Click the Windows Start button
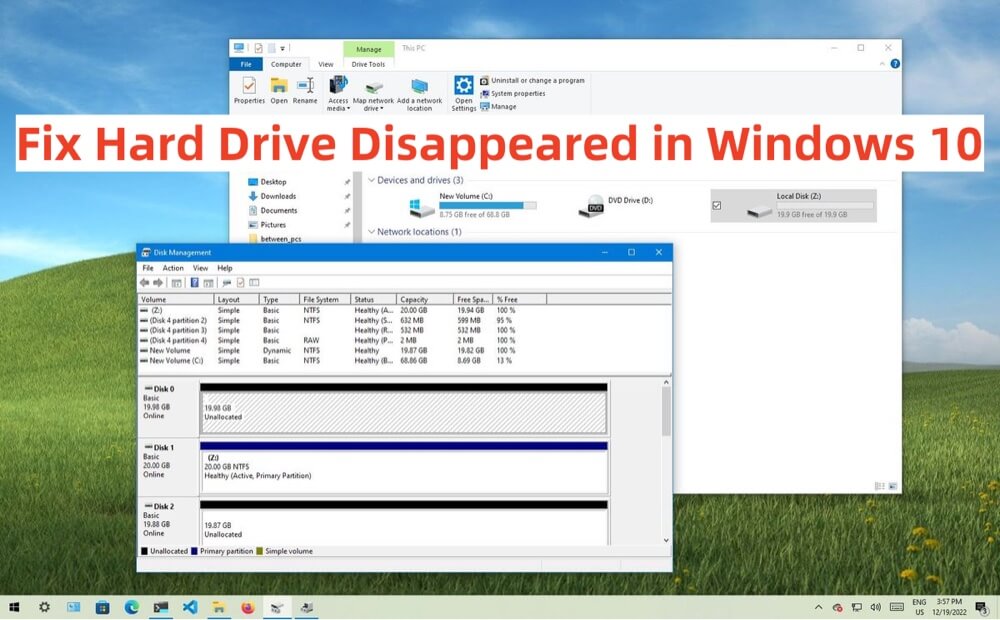 (x=13, y=607)
